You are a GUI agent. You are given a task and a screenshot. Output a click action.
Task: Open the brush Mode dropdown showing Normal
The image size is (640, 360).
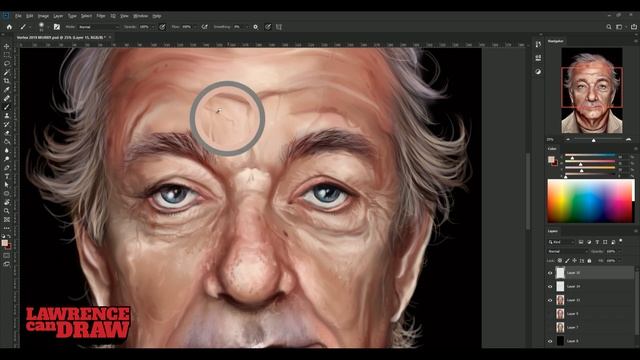tap(99, 27)
